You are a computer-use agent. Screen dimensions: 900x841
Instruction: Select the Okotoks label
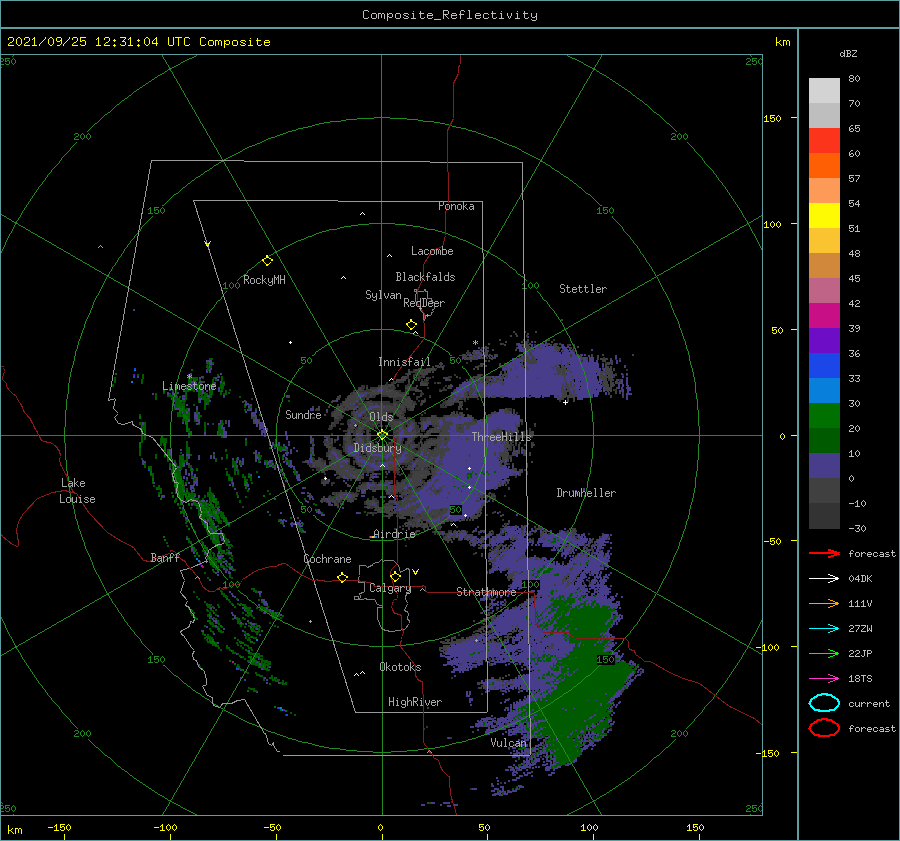pos(400,666)
